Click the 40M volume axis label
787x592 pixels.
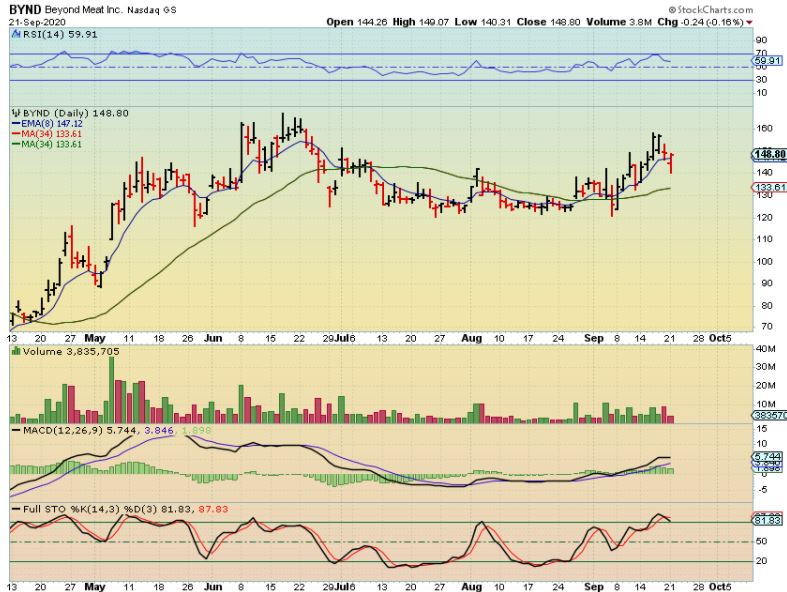pyautogui.click(x=766, y=348)
